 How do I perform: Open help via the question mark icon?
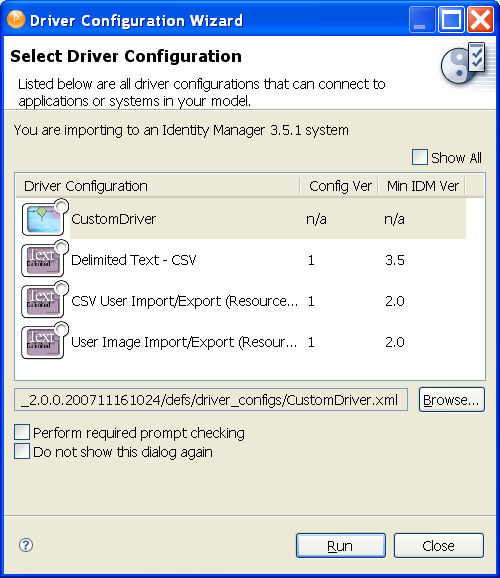pos(26,545)
